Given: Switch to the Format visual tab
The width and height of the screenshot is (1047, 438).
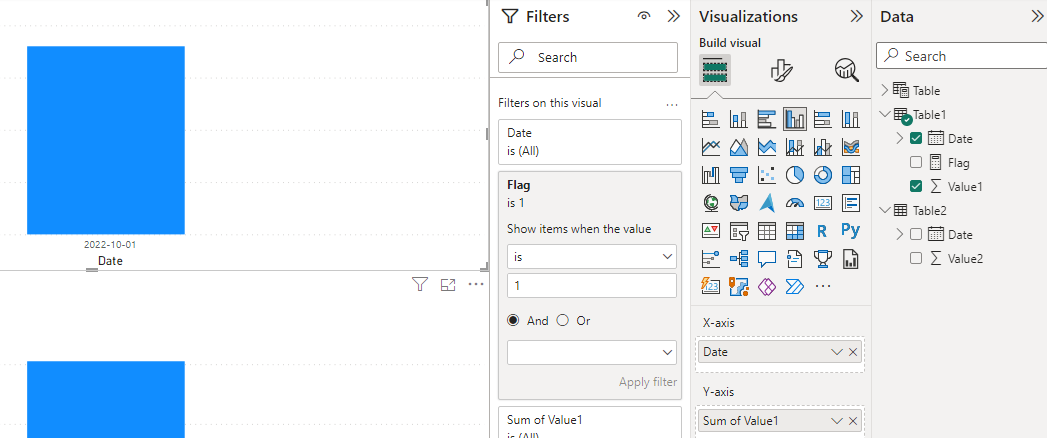Looking at the screenshot, I should 781,70.
